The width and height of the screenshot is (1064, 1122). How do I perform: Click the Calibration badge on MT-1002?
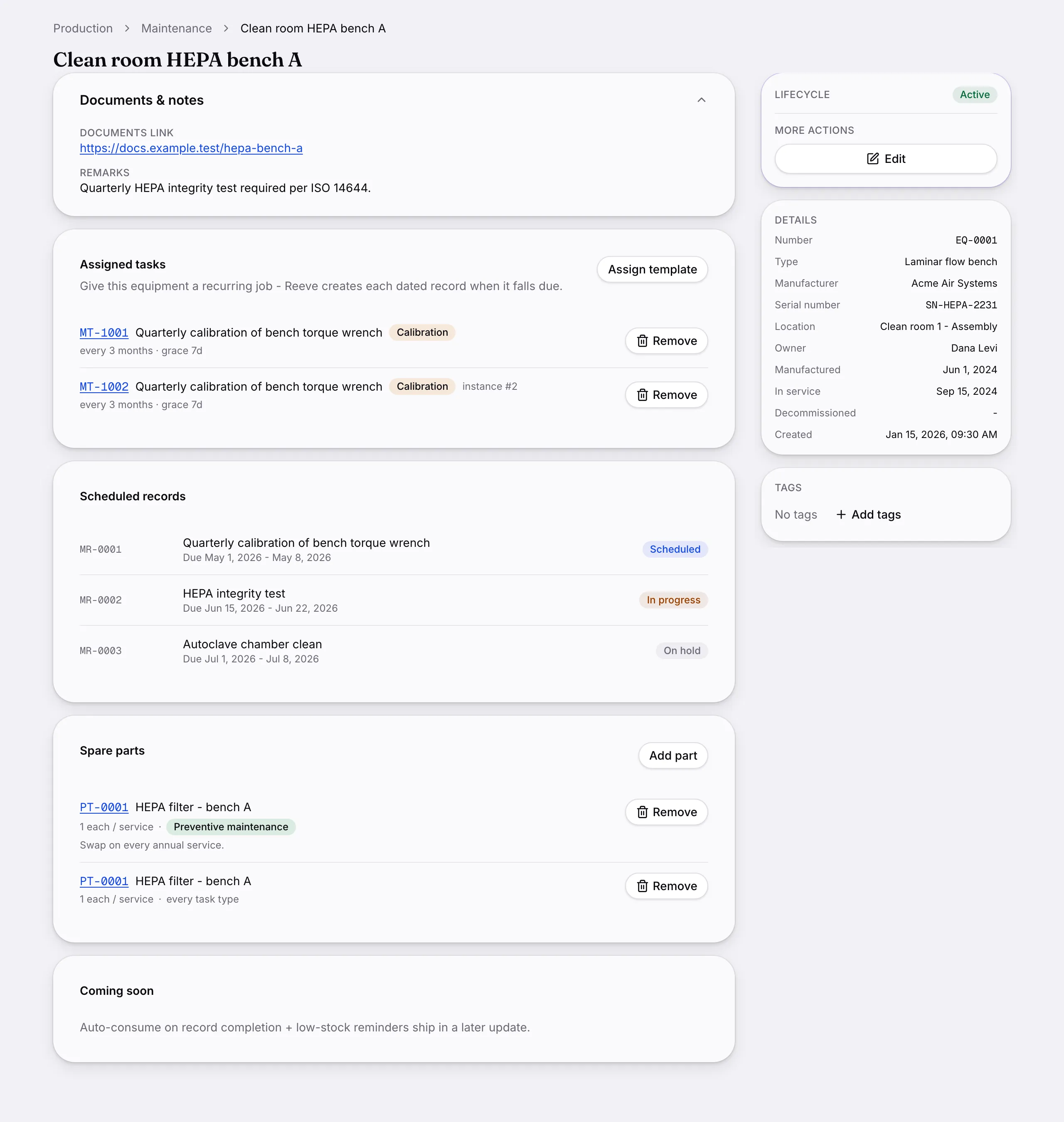422,386
